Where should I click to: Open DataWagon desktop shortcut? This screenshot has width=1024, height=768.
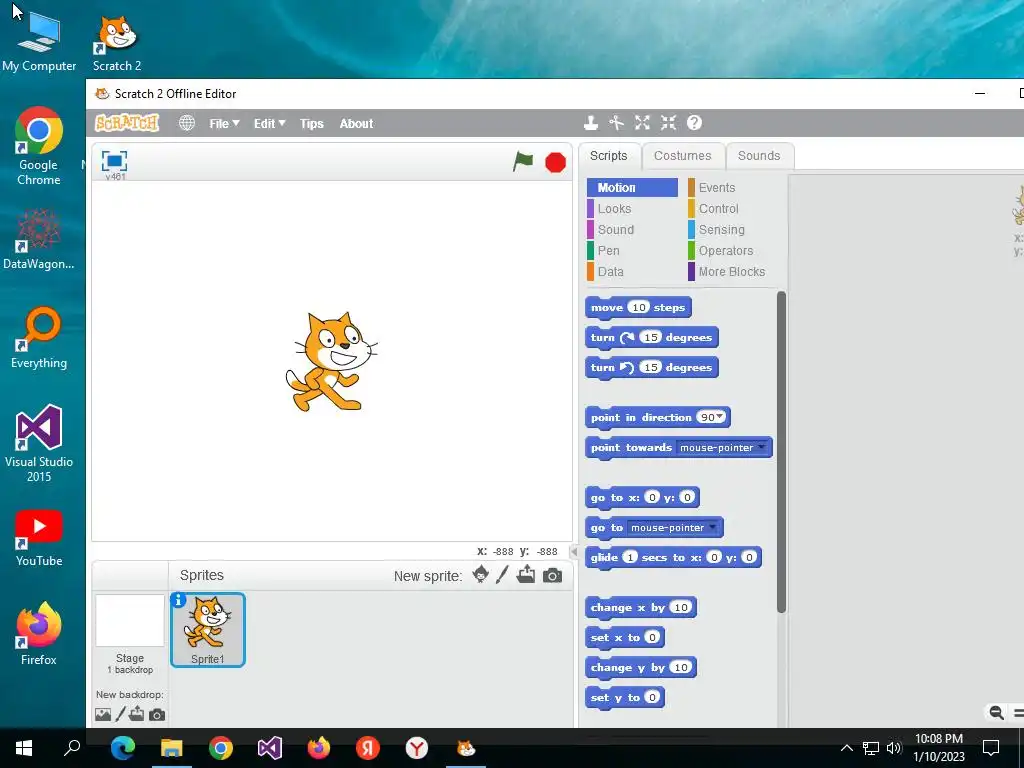click(x=39, y=240)
